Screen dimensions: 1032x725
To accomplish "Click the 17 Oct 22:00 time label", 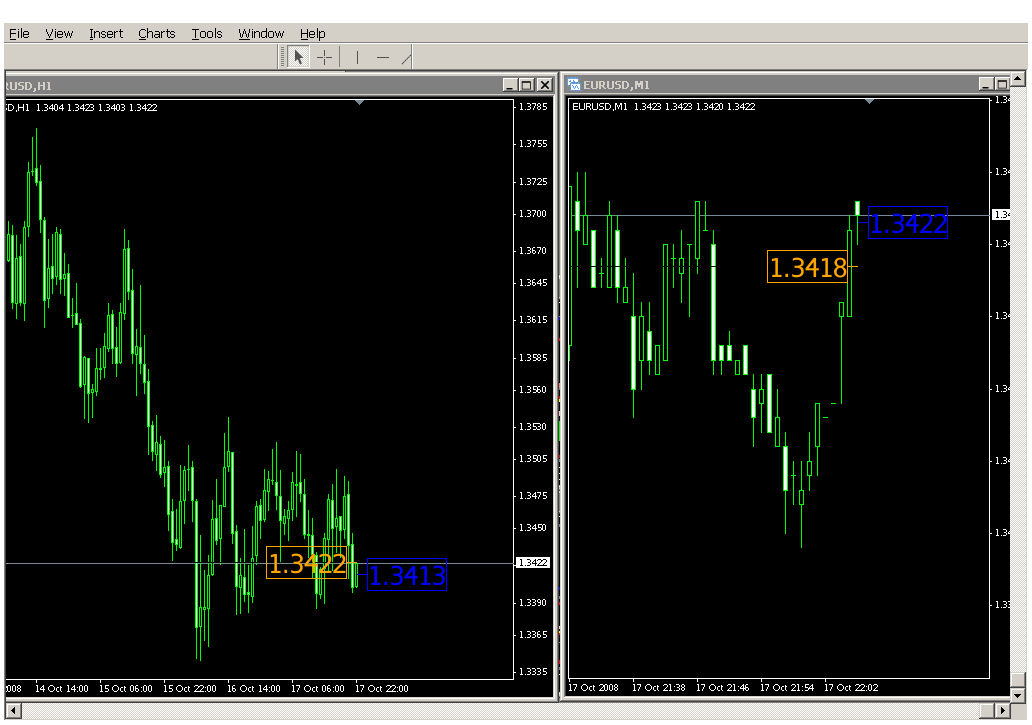I will click(382, 689).
